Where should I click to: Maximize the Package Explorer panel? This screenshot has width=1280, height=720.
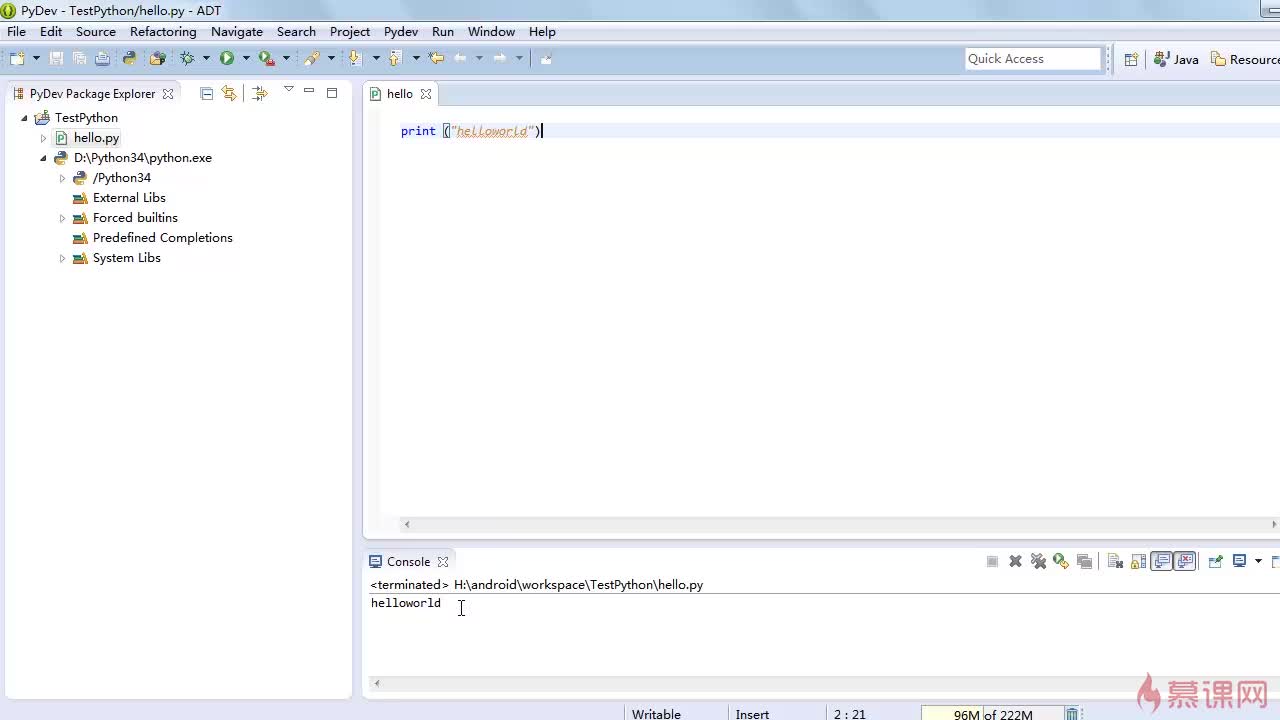click(x=332, y=93)
